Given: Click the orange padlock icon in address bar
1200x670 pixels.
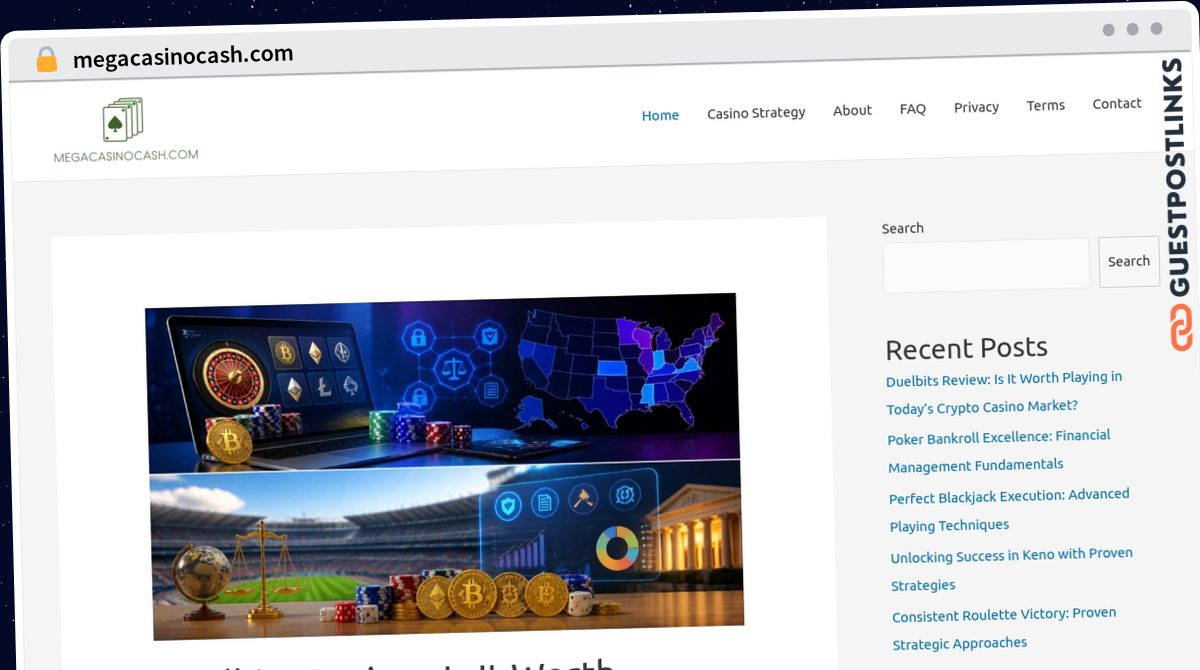Looking at the screenshot, I should (x=46, y=60).
